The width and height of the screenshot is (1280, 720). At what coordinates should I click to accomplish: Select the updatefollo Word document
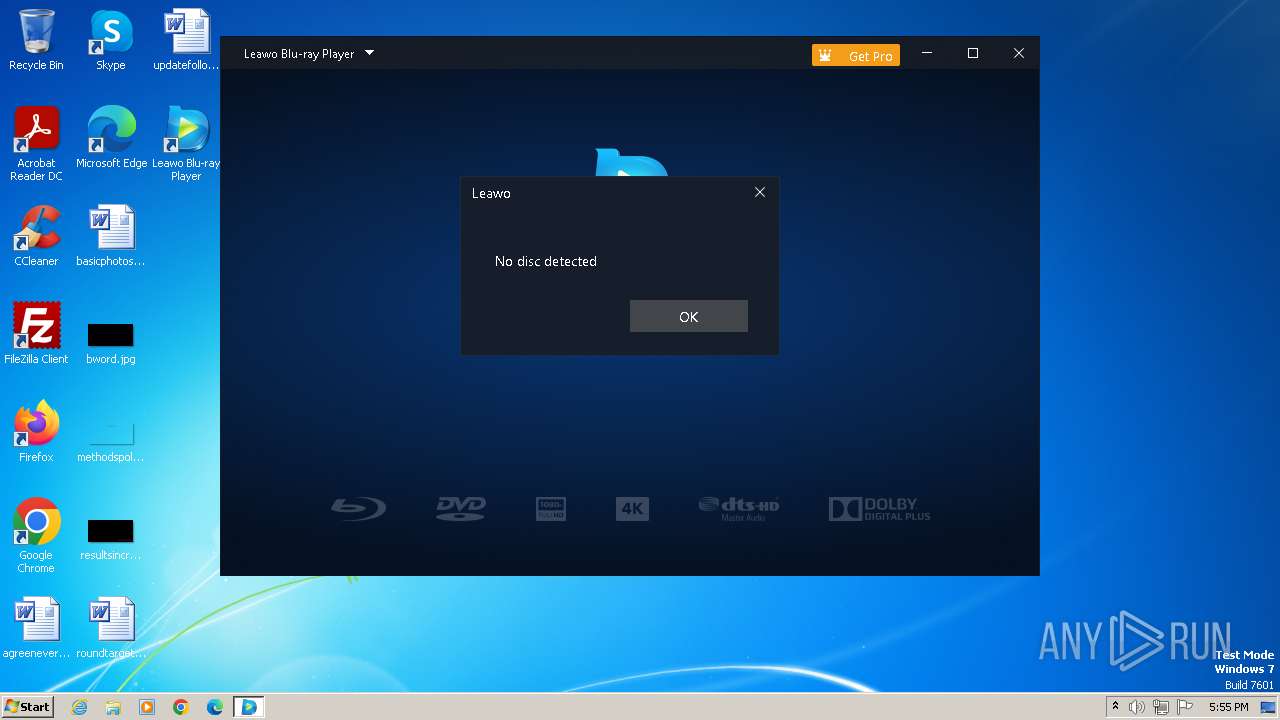coord(186,40)
